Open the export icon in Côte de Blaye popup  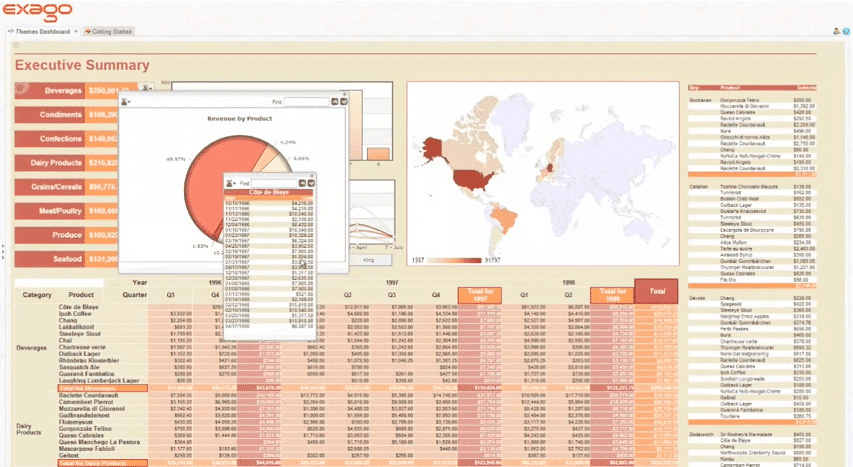(229, 184)
